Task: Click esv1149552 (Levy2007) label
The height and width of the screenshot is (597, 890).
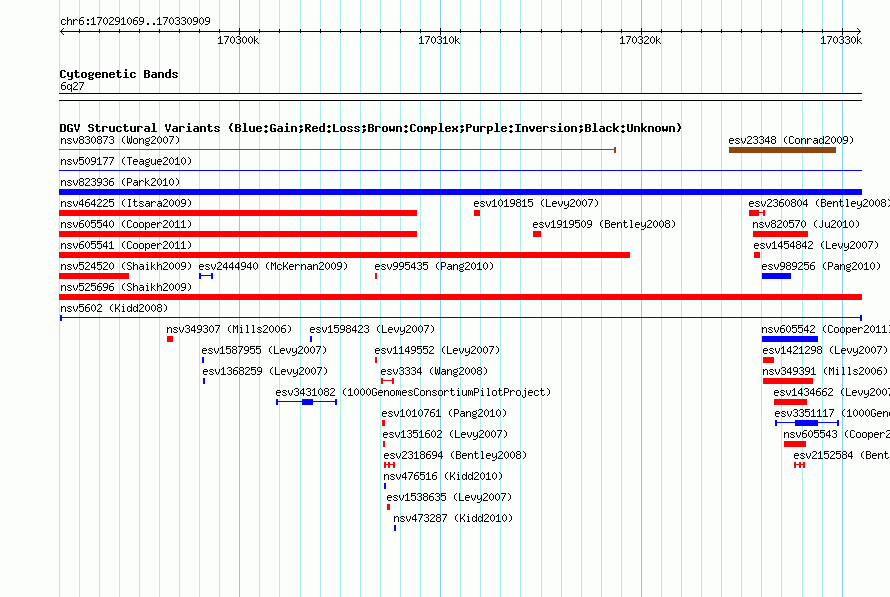Action: tap(437, 350)
